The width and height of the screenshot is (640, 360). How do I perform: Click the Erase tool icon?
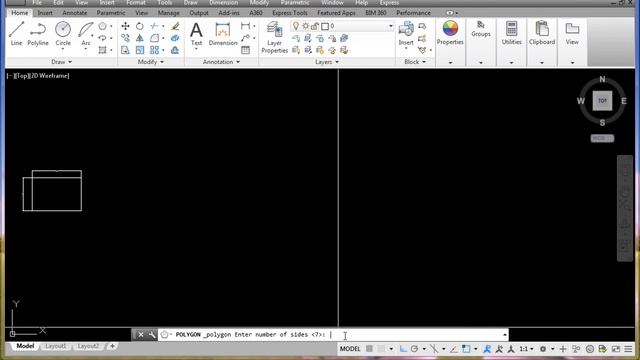click(x=175, y=26)
